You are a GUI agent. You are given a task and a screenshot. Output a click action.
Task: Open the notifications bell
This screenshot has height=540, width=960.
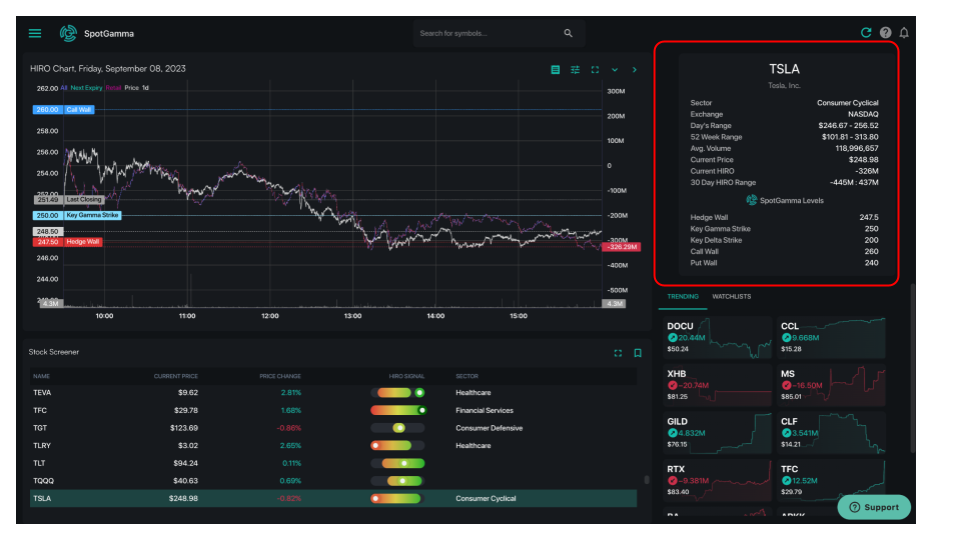click(x=904, y=32)
